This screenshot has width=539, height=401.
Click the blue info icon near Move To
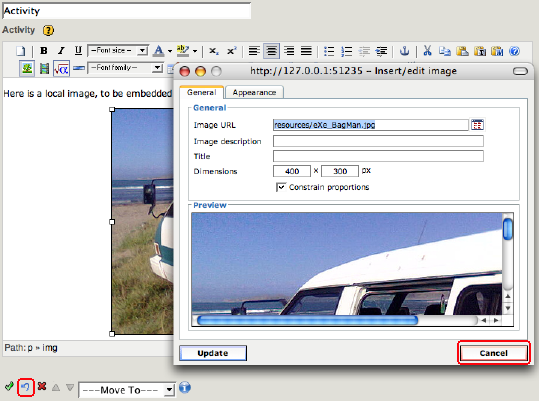(x=185, y=387)
